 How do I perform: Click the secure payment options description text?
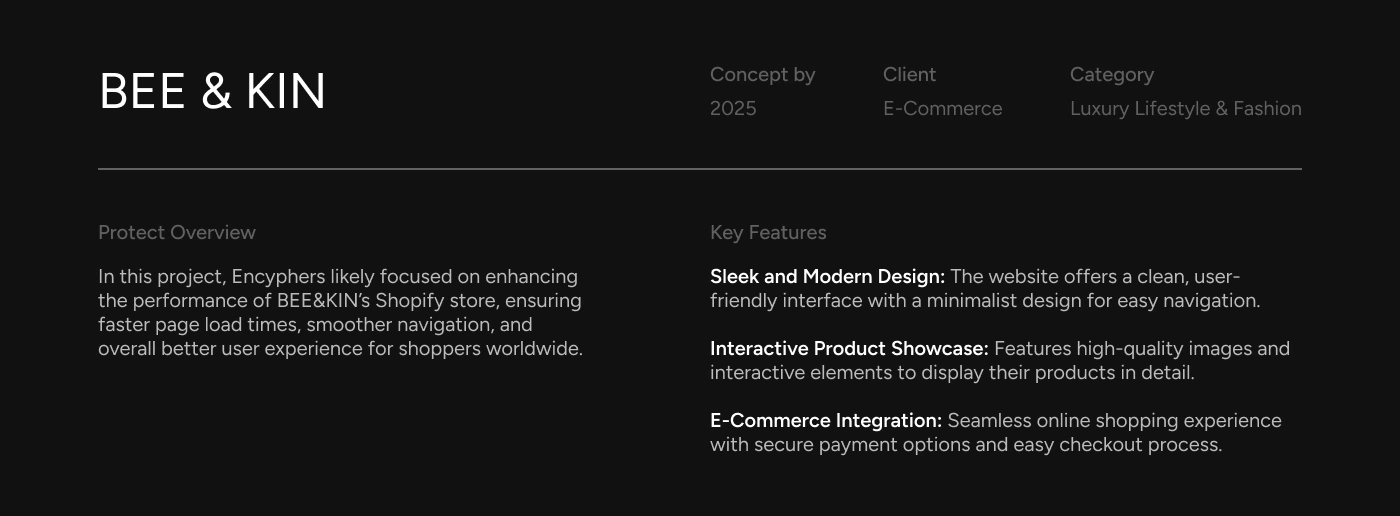pyautogui.click(x=966, y=444)
